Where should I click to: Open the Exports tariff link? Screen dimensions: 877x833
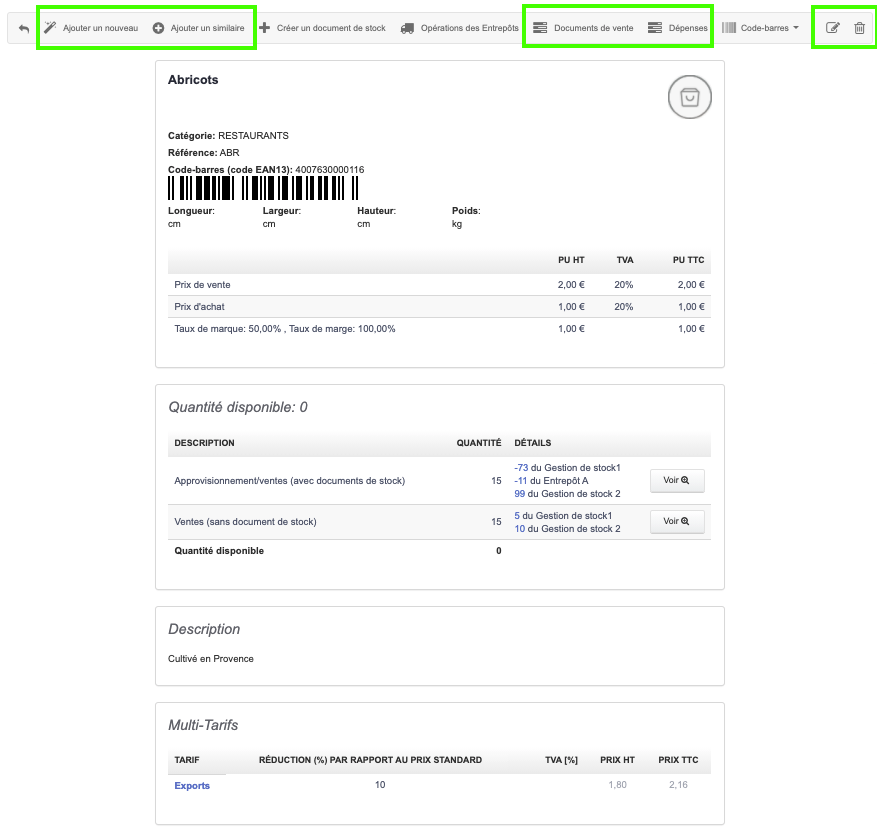pyautogui.click(x=194, y=785)
